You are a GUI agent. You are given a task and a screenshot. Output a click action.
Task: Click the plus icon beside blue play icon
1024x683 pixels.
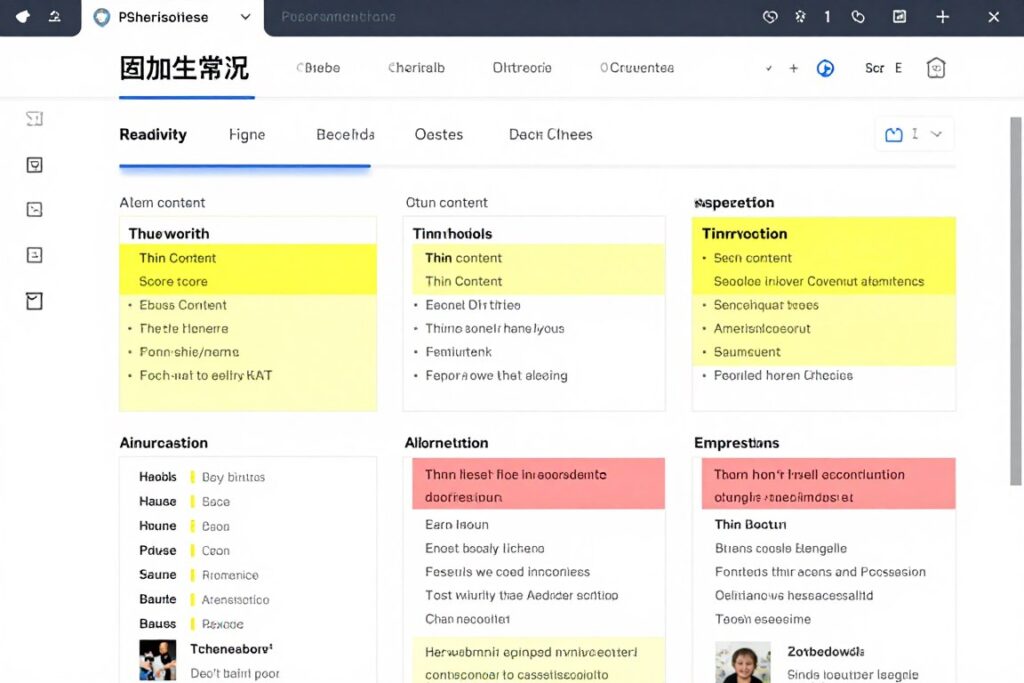click(x=793, y=68)
